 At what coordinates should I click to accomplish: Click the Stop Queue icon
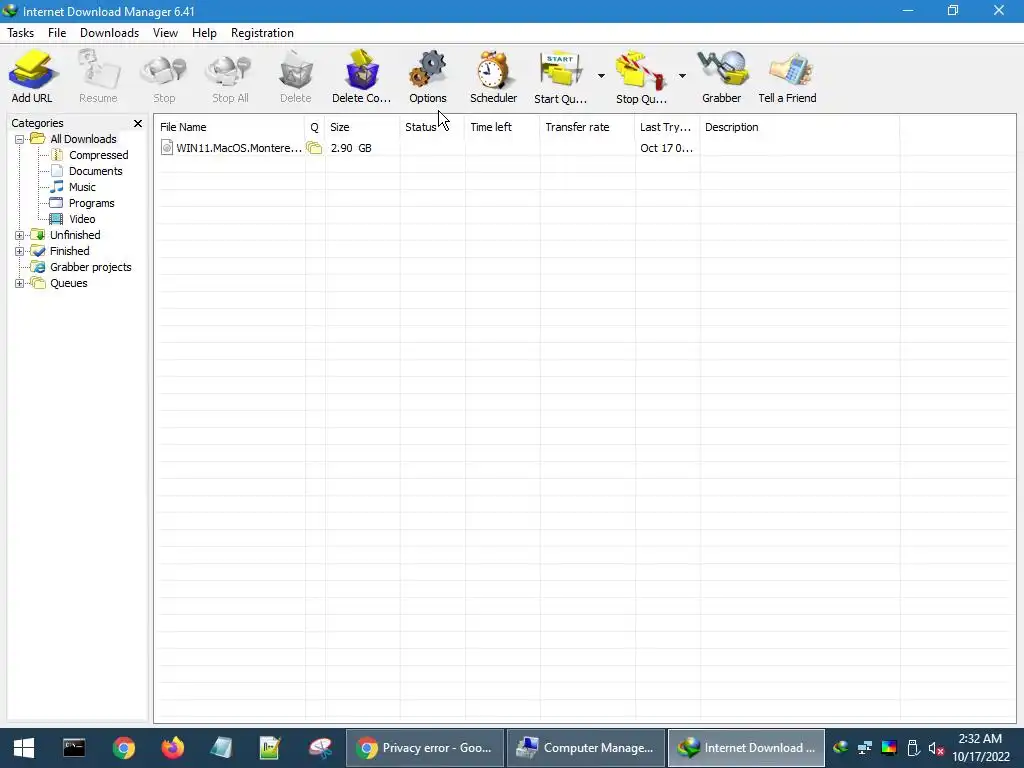pos(641,71)
